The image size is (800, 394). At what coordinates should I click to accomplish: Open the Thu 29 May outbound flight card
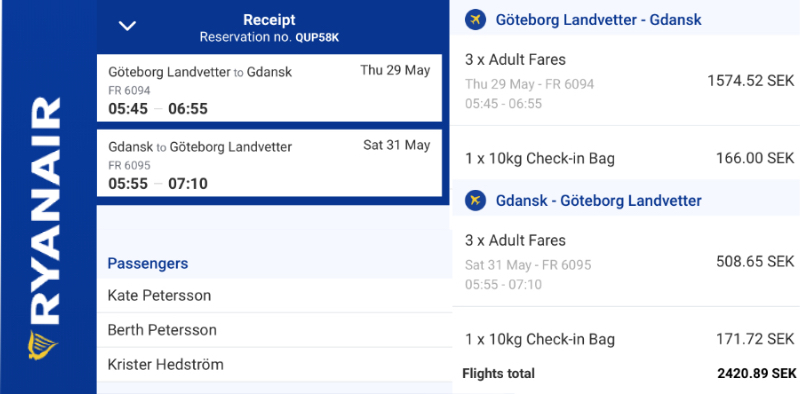[269, 88]
